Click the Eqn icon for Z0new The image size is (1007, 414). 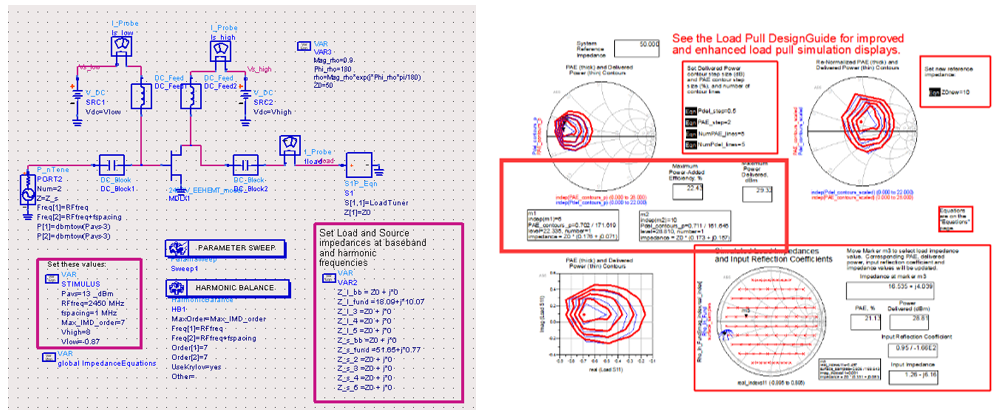point(935,91)
